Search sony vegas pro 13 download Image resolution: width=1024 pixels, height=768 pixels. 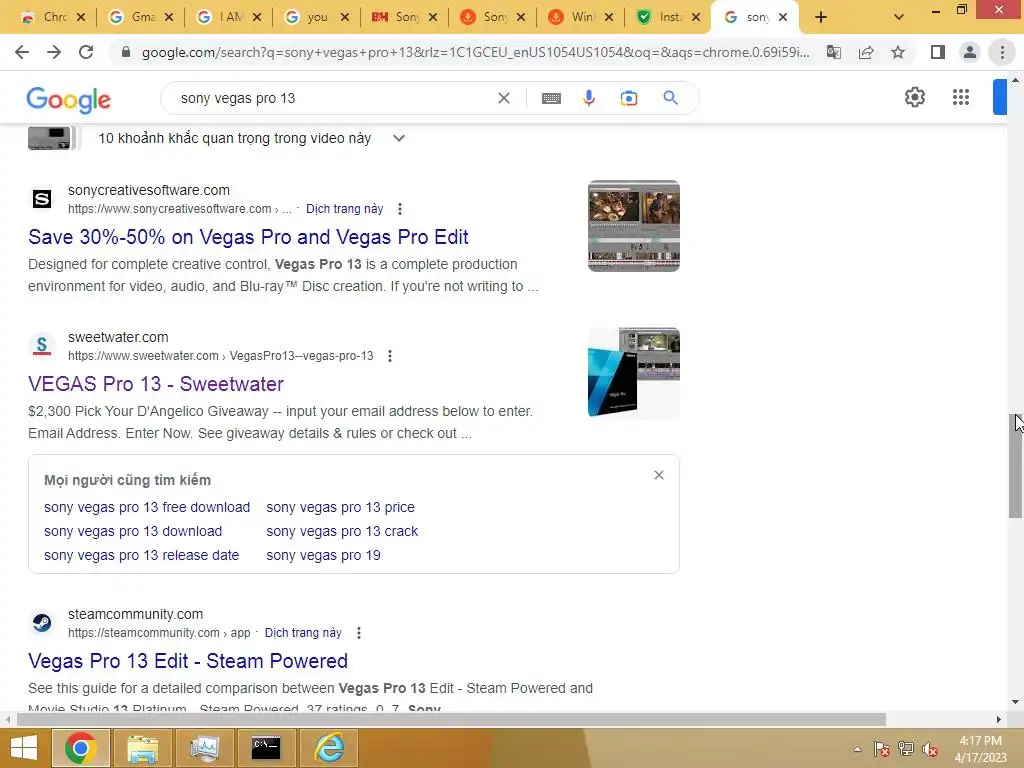[x=133, y=532]
